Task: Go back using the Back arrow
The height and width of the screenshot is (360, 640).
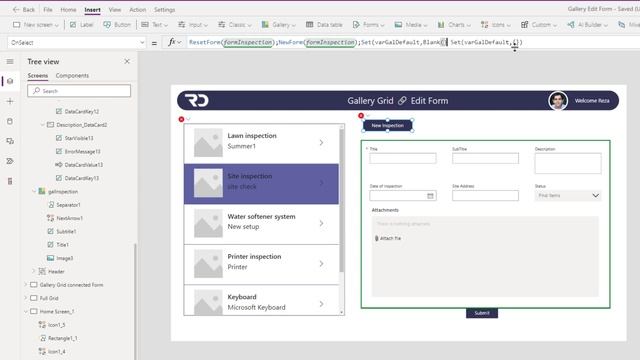Action: tap(23, 9)
